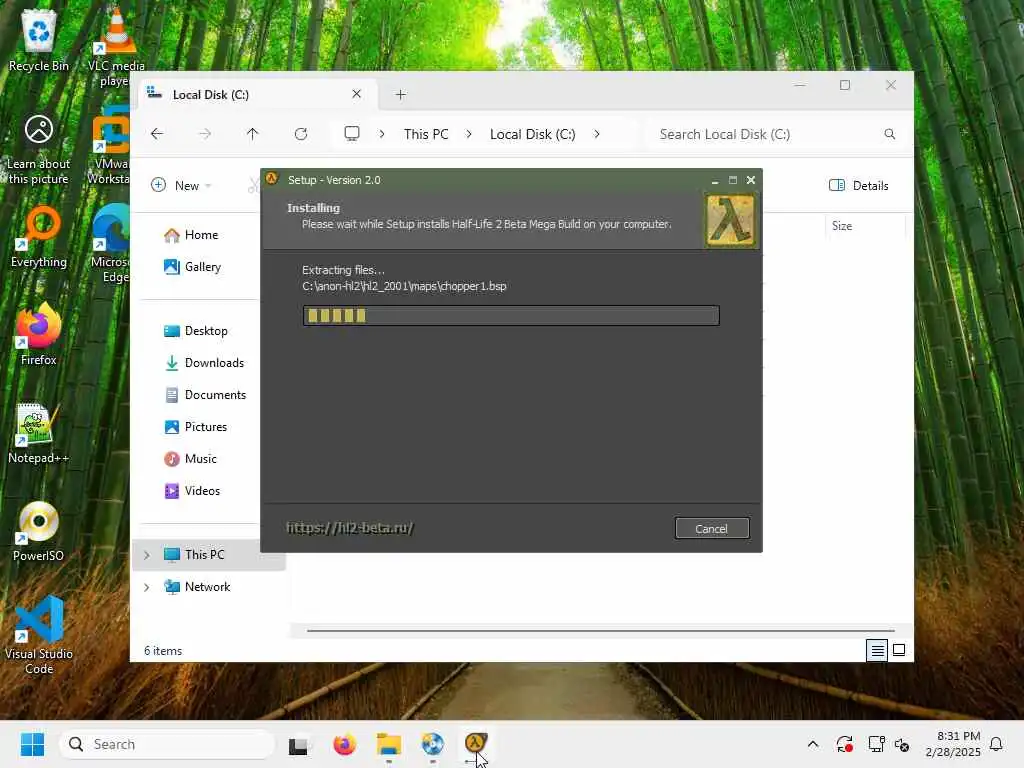Image resolution: width=1024 pixels, height=768 pixels.
Task: Expand chevron after This PC breadcrumb
Action: coord(469,134)
